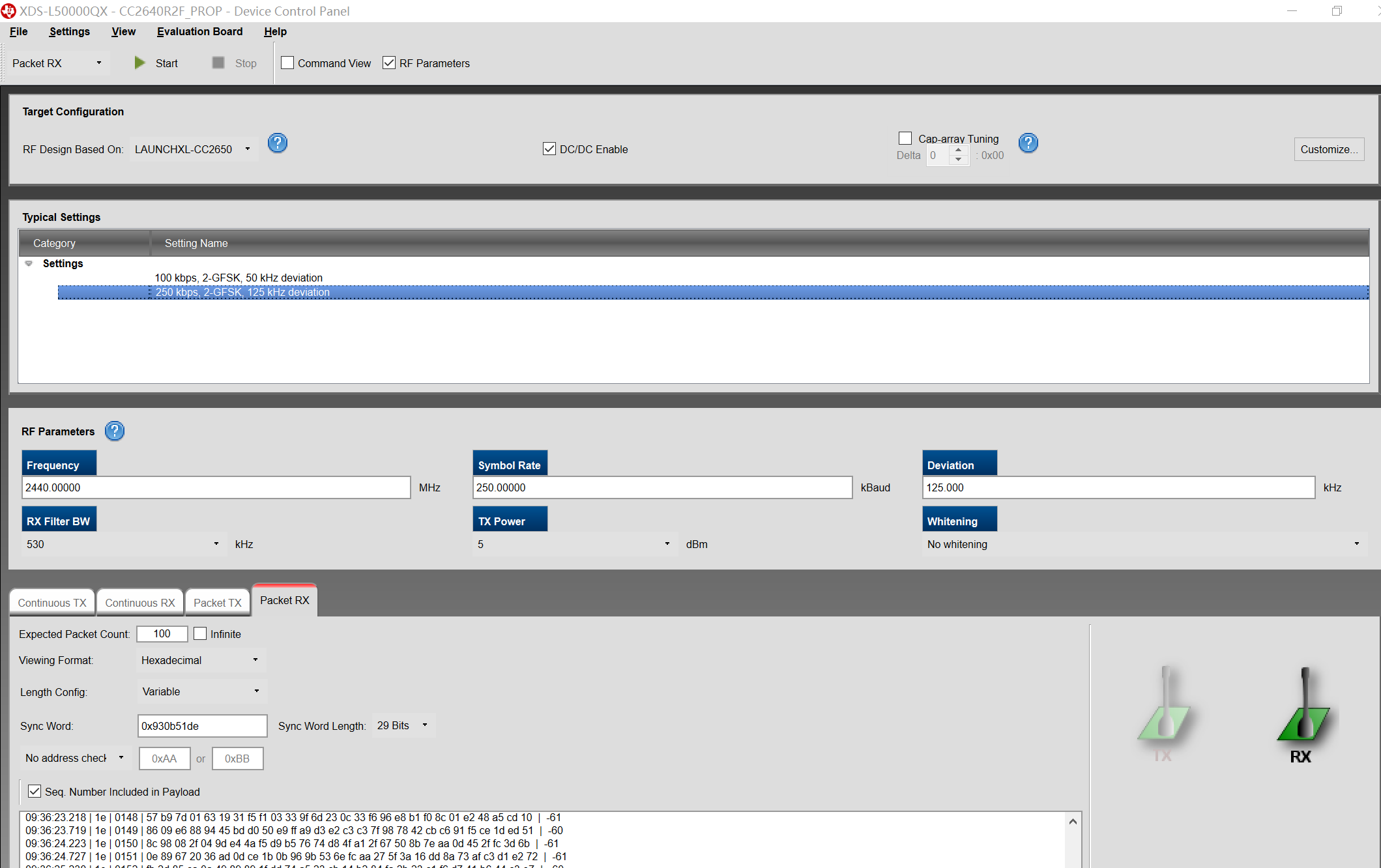Select 100 kbps, 2-GFSK, 50 kHz deviation setting
The width and height of the screenshot is (1381, 868).
coord(239,278)
